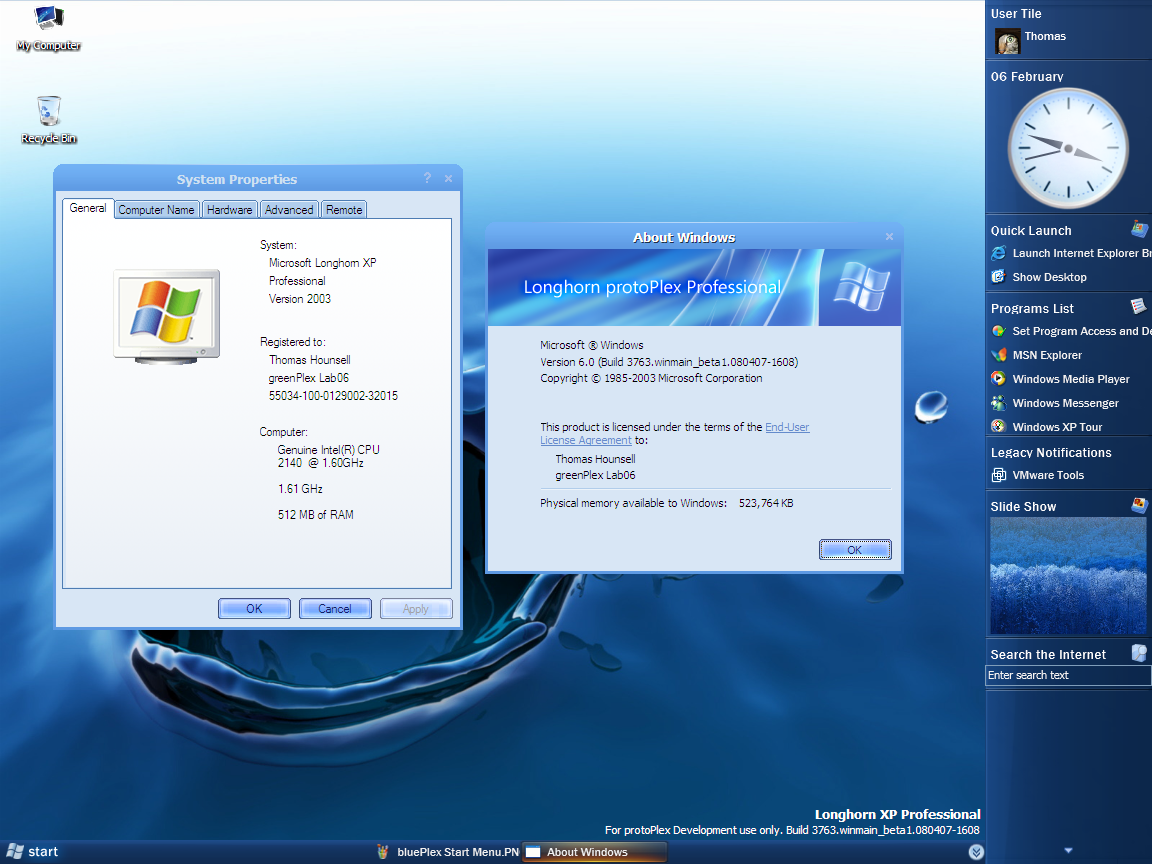Open the MSN Explorer label
The image size is (1152, 864).
coord(1047,356)
